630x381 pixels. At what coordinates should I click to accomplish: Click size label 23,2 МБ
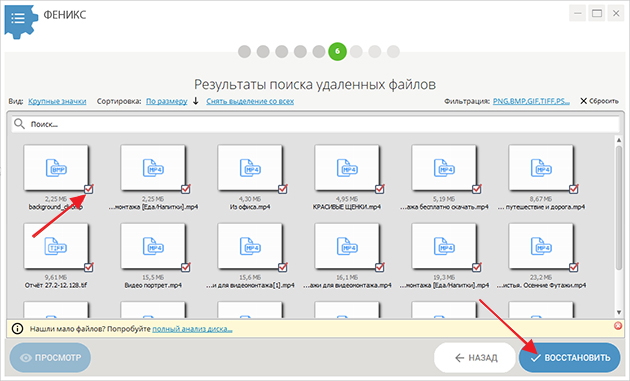pos(541,277)
